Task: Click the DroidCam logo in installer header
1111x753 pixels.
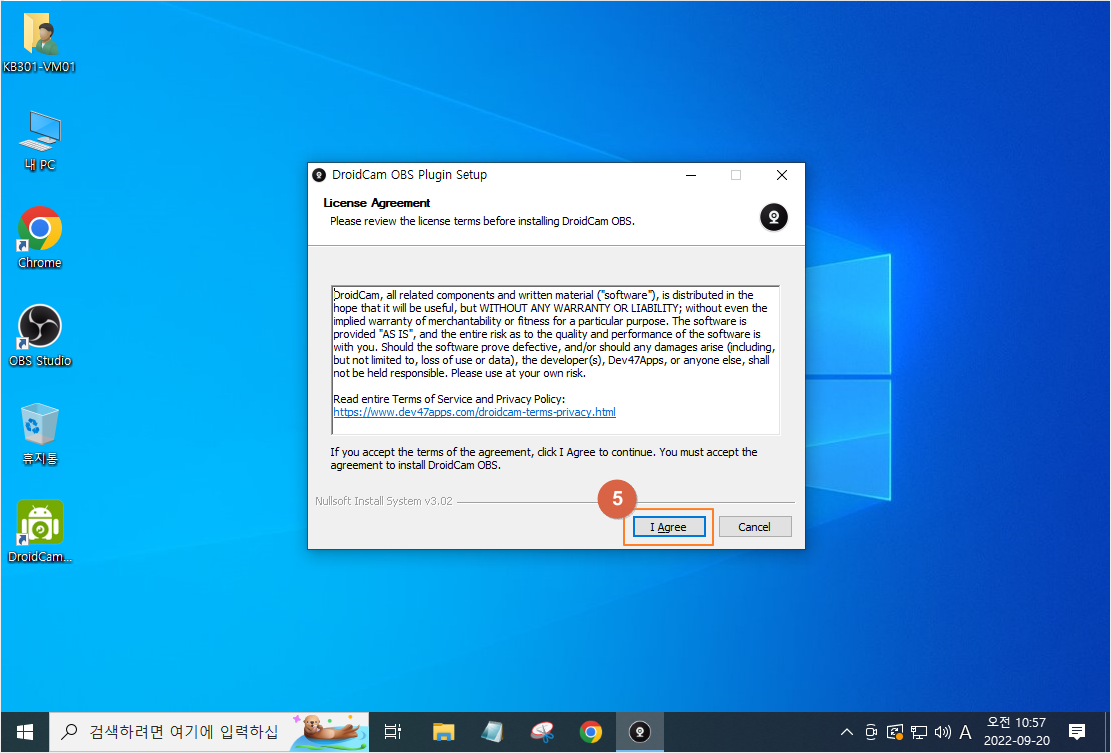Action: click(x=774, y=217)
